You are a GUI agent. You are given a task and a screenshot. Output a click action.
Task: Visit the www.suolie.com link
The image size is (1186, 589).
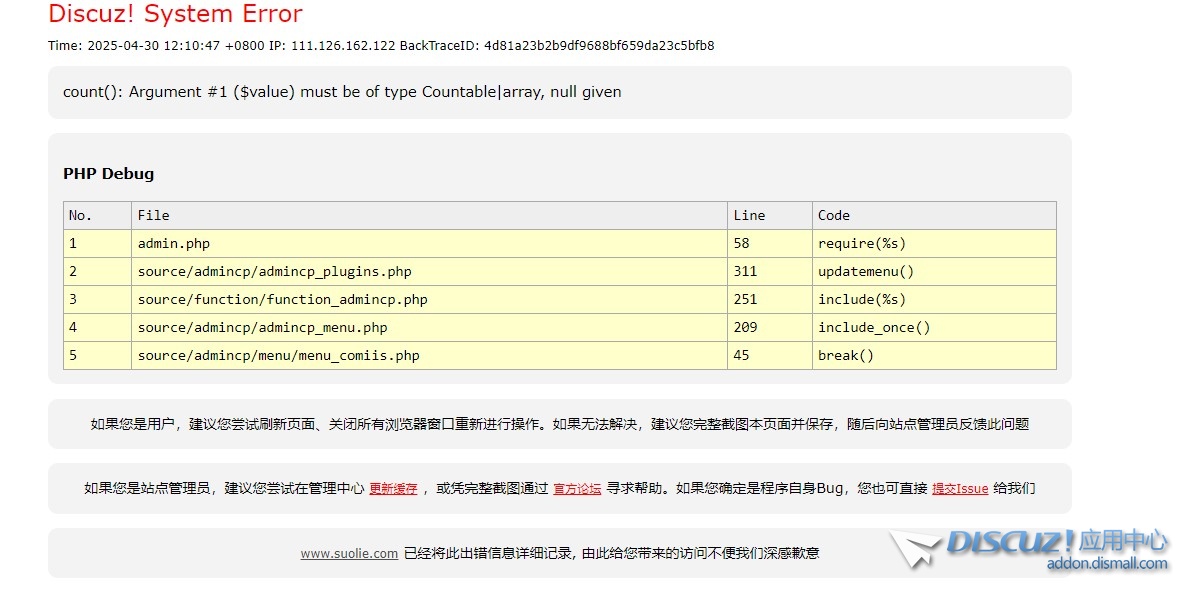[x=349, y=553]
